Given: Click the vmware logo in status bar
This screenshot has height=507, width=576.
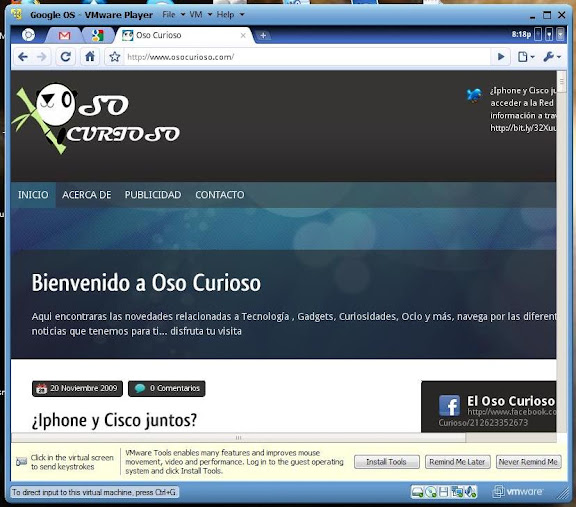Looking at the screenshot, I should pyautogui.click(x=518, y=492).
